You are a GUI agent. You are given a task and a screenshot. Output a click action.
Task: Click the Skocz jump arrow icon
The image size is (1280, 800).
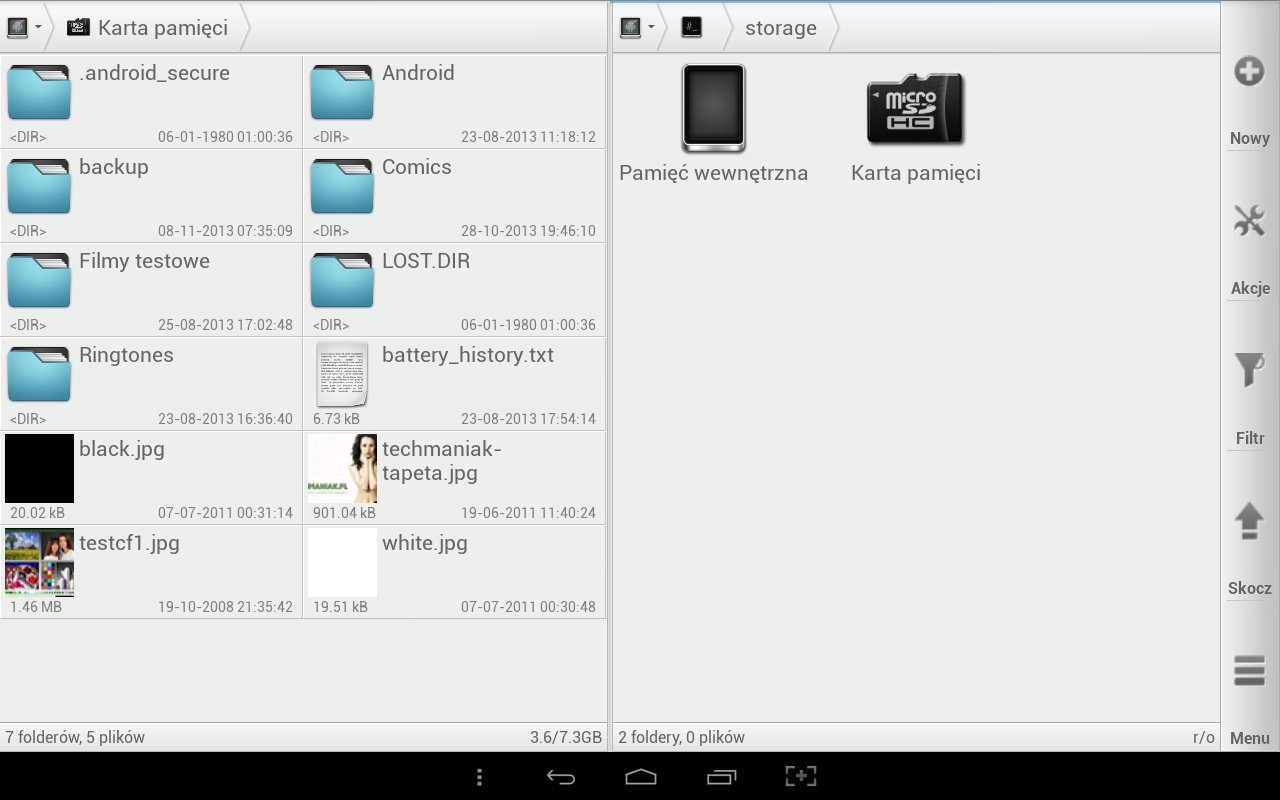(1249, 521)
